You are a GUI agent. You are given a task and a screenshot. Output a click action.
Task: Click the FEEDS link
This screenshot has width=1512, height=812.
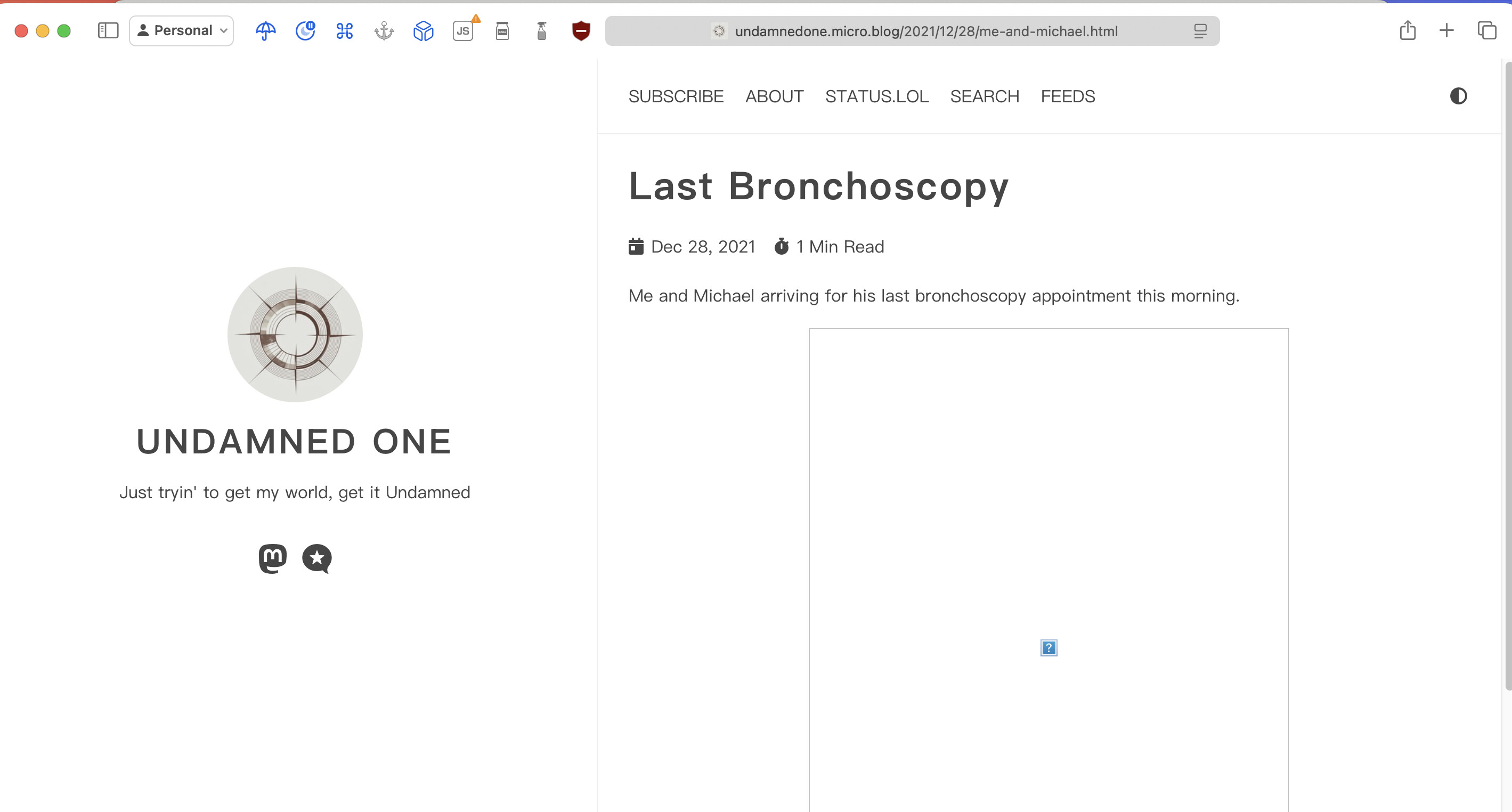[x=1068, y=96]
